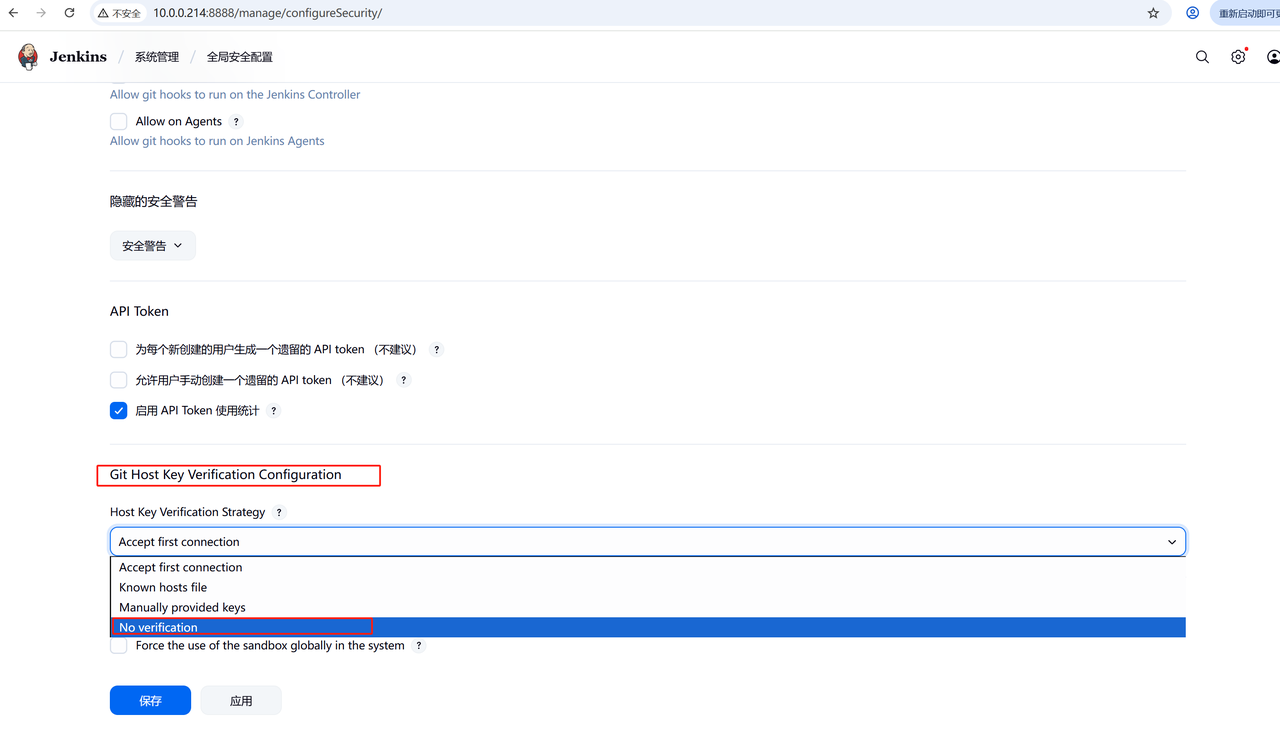This screenshot has height=752, width=1280.
Task: Click help icon beside 启用 API Token 使用统计
Action: (x=274, y=411)
